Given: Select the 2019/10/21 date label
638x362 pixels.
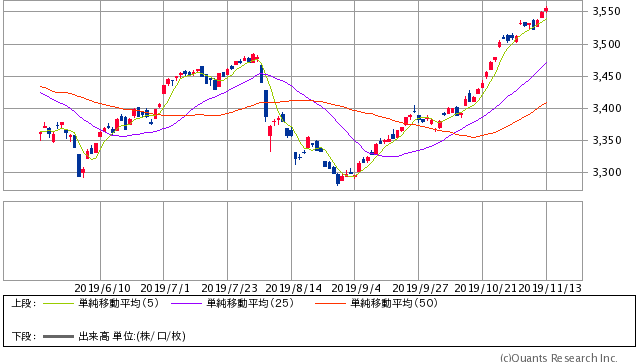Looking at the screenshot, I should (485, 288).
